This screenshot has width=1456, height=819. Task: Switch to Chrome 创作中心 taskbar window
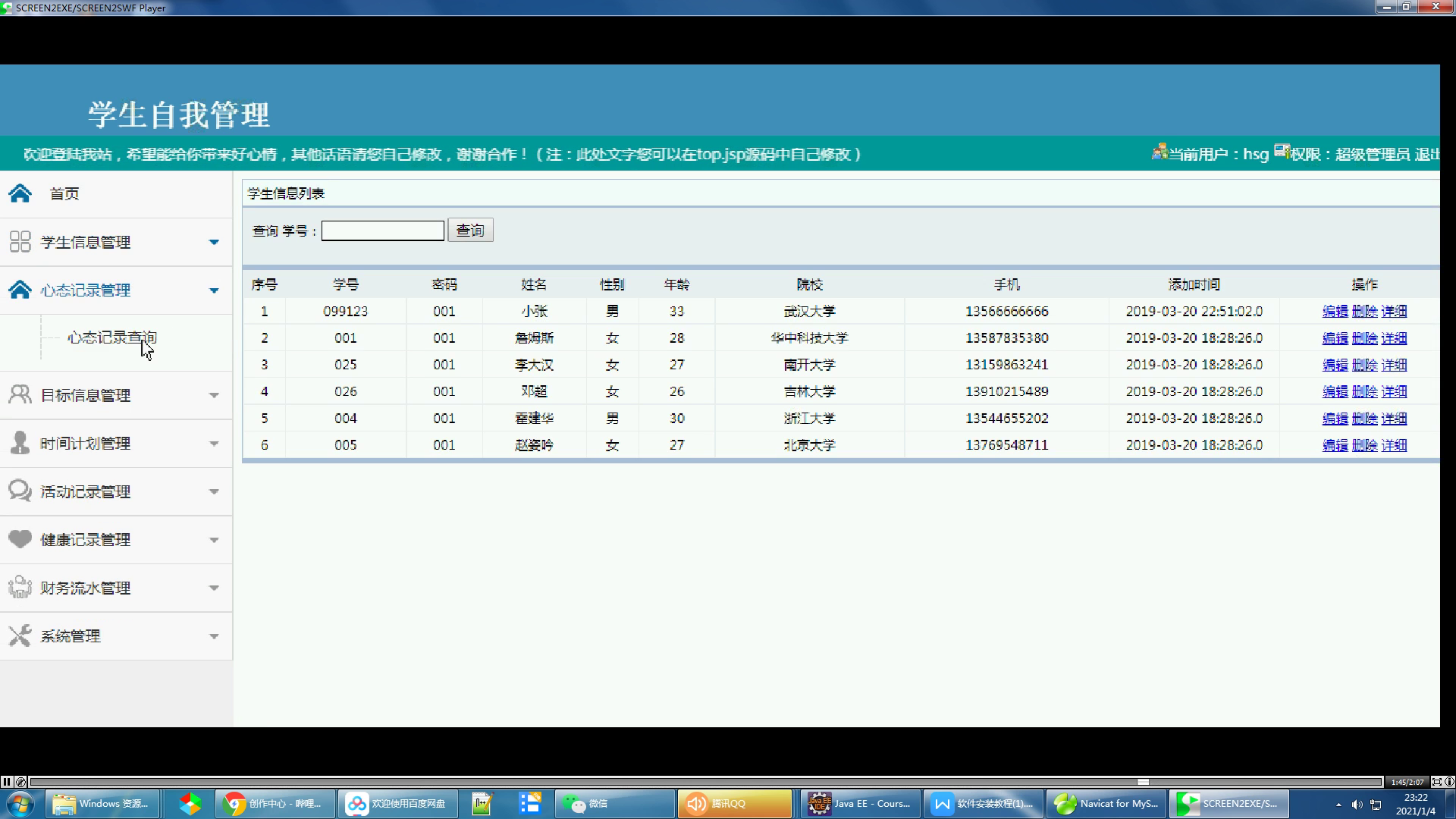click(276, 804)
